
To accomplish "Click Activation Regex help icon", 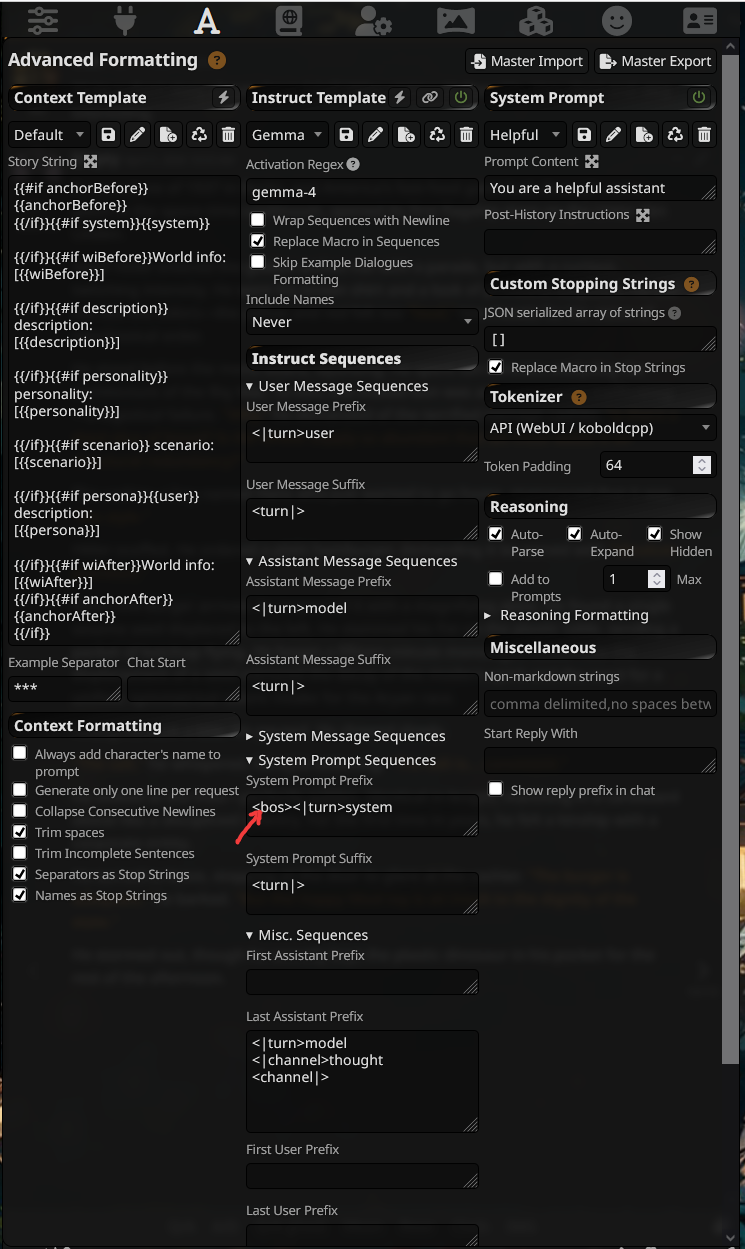I will point(353,165).
